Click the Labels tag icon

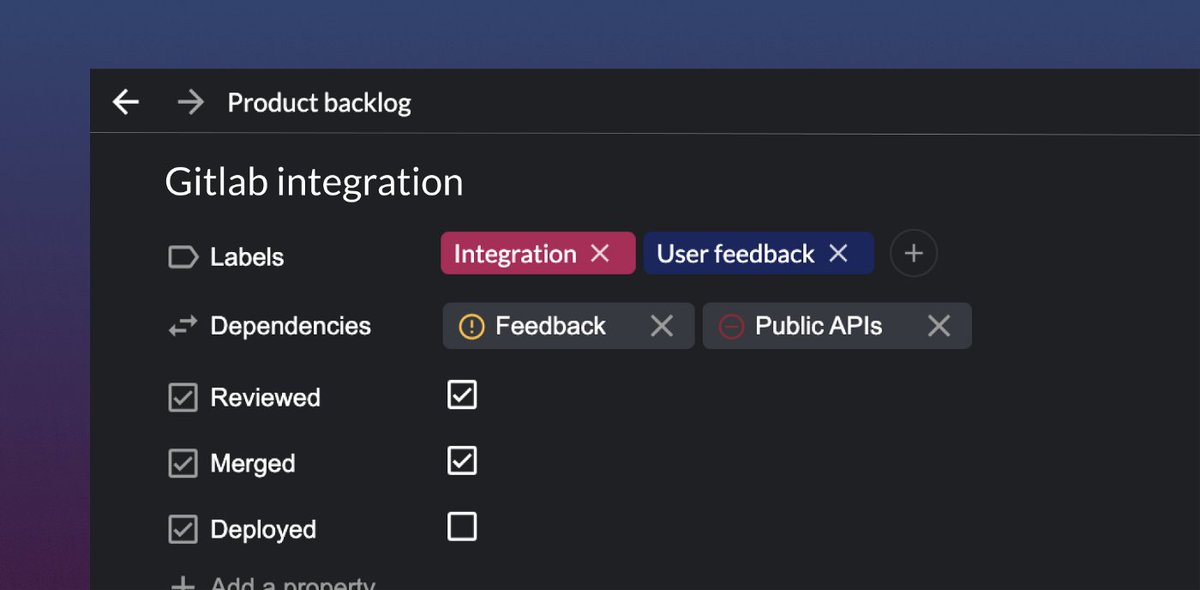tap(182, 257)
